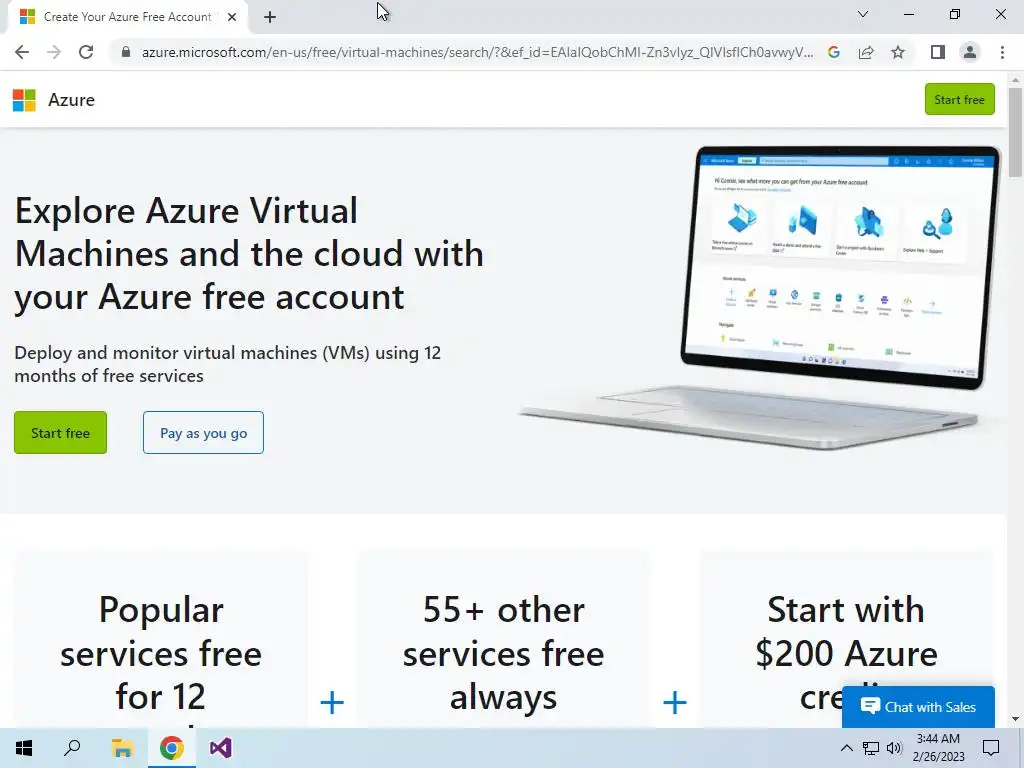The height and width of the screenshot is (768, 1024).
Task: Click the hero Start free button
Action: point(60,432)
